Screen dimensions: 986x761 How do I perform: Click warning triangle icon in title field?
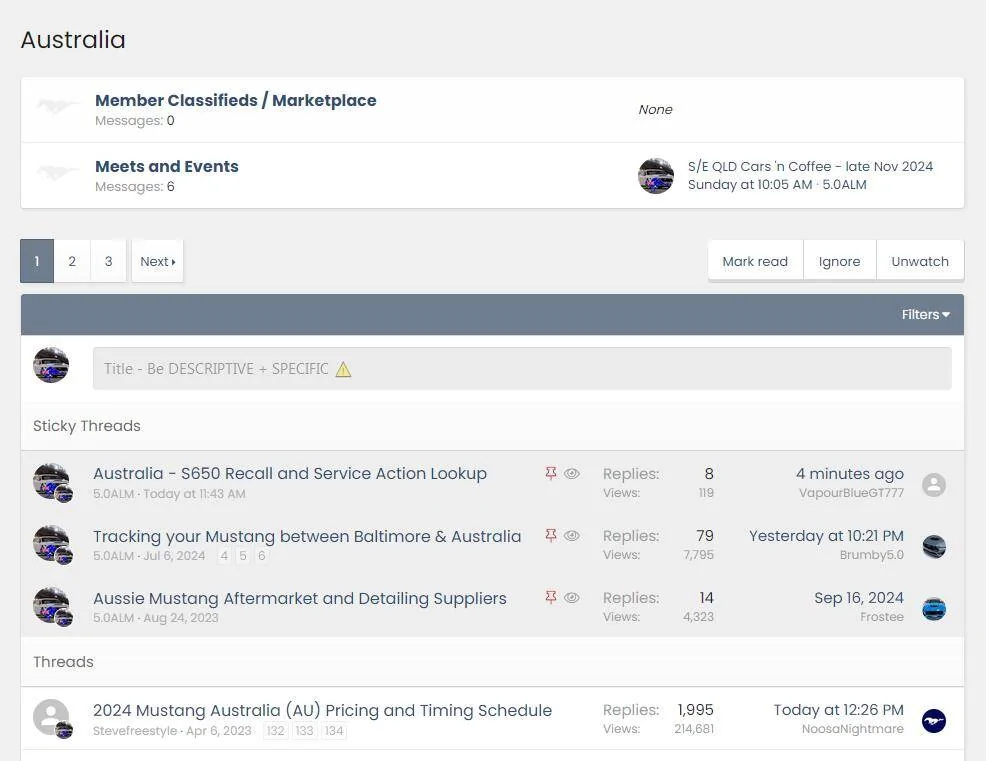[343, 369]
